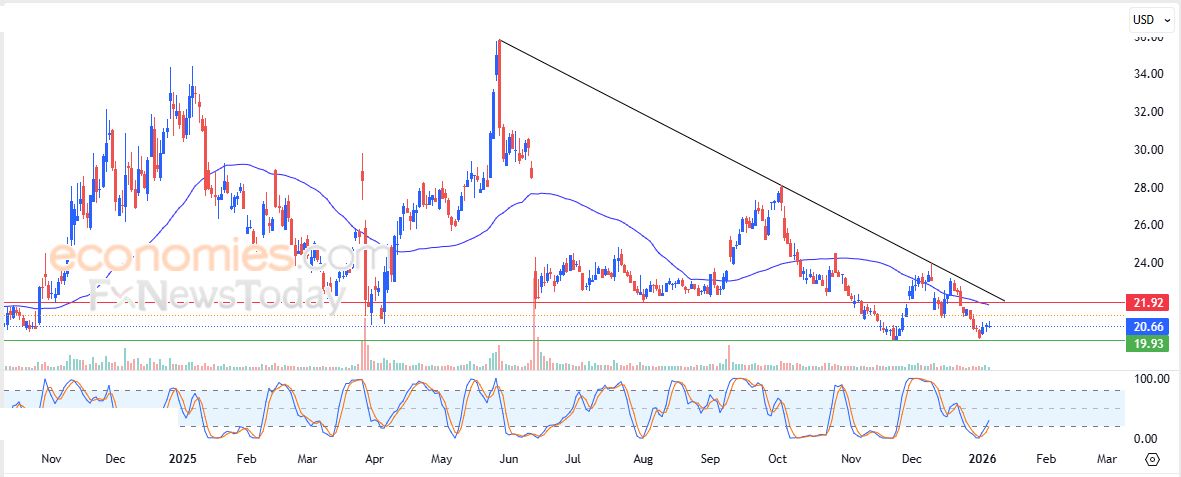Click the Oct label on time axis
Viewport: 1181px width, 477px height.
coord(777,459)
